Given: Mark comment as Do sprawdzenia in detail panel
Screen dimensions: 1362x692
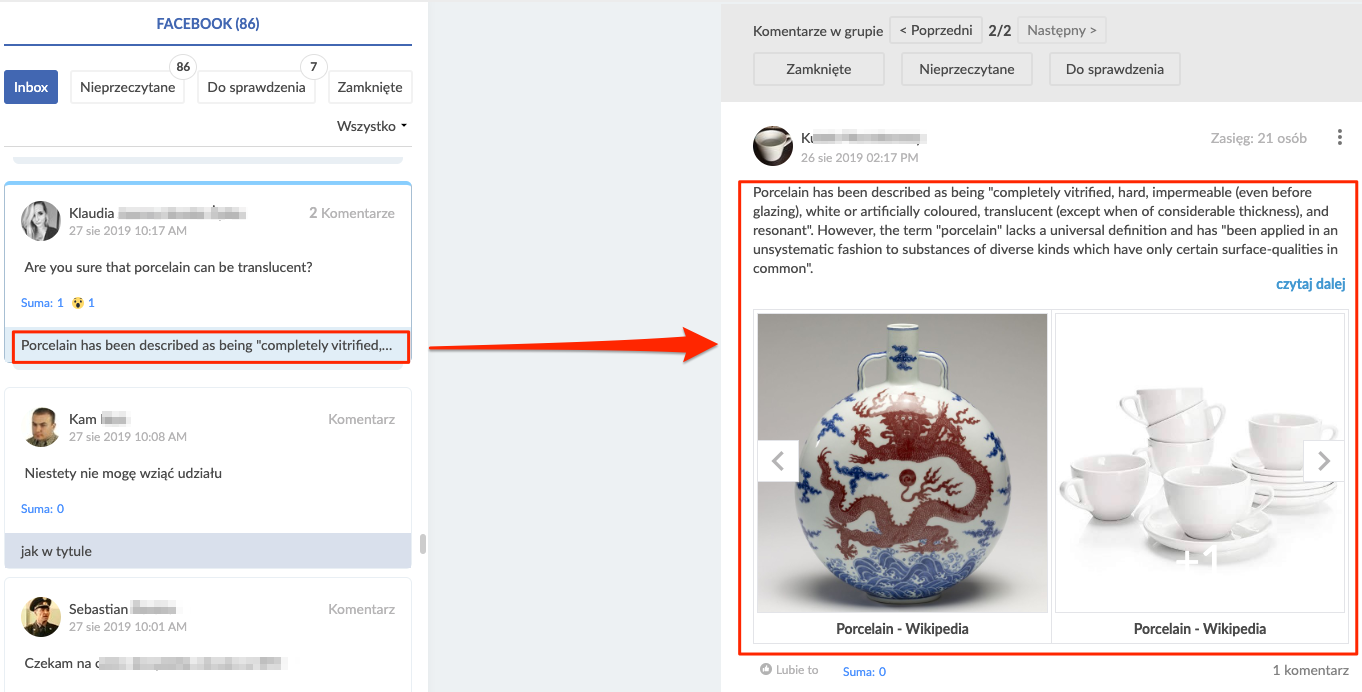Looking at the screenshot, I should point(1114,69).
